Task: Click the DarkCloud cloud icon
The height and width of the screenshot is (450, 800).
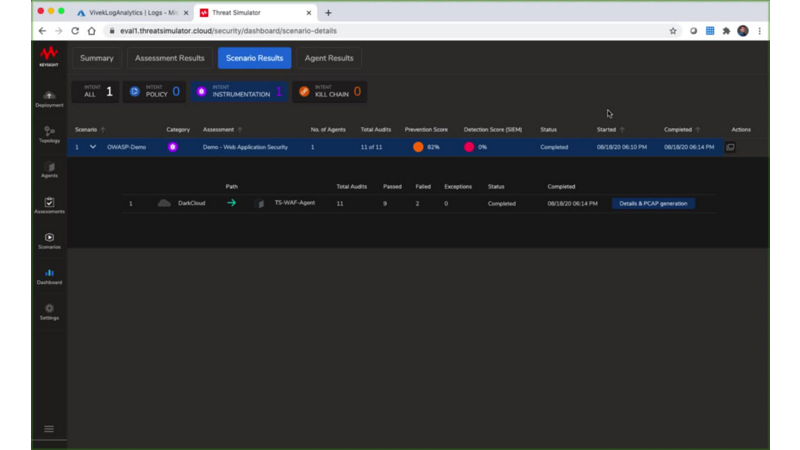Action: (164, 203)
